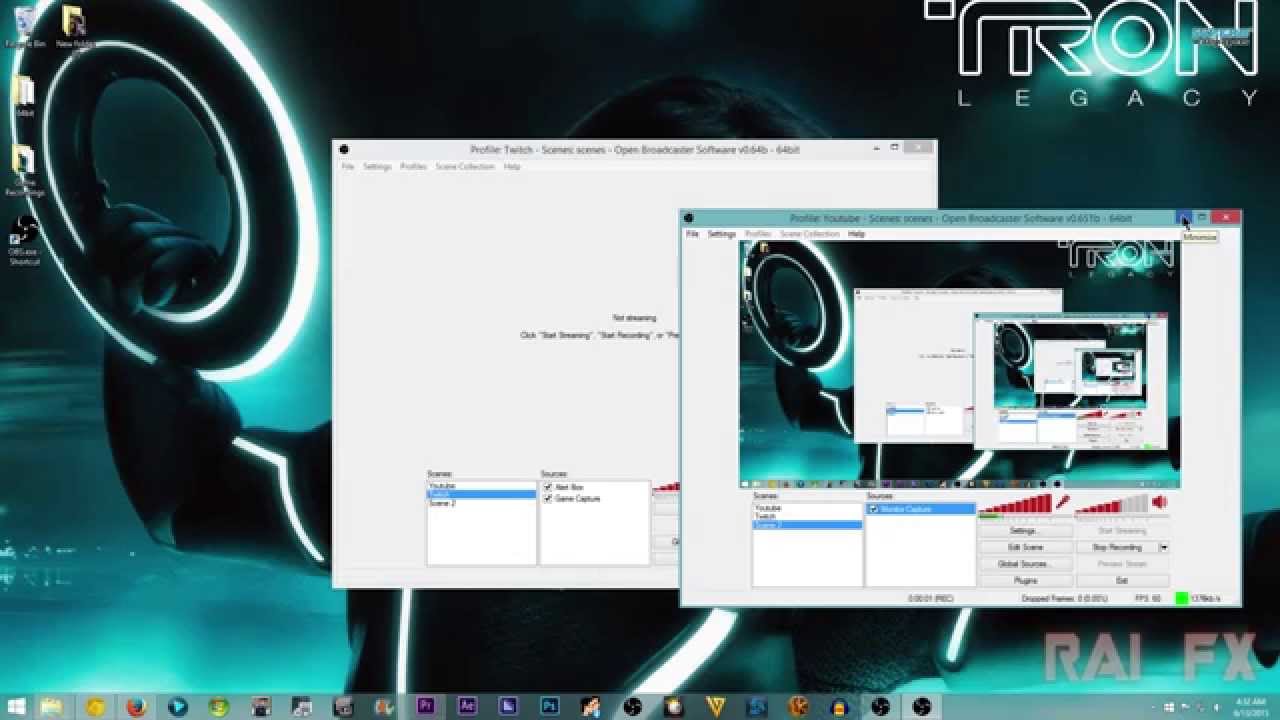The width and height of the screenshot is (1280, 720).
Task: Select Twitch scene in Youtube OBS window
Action: tap(807, 516)
